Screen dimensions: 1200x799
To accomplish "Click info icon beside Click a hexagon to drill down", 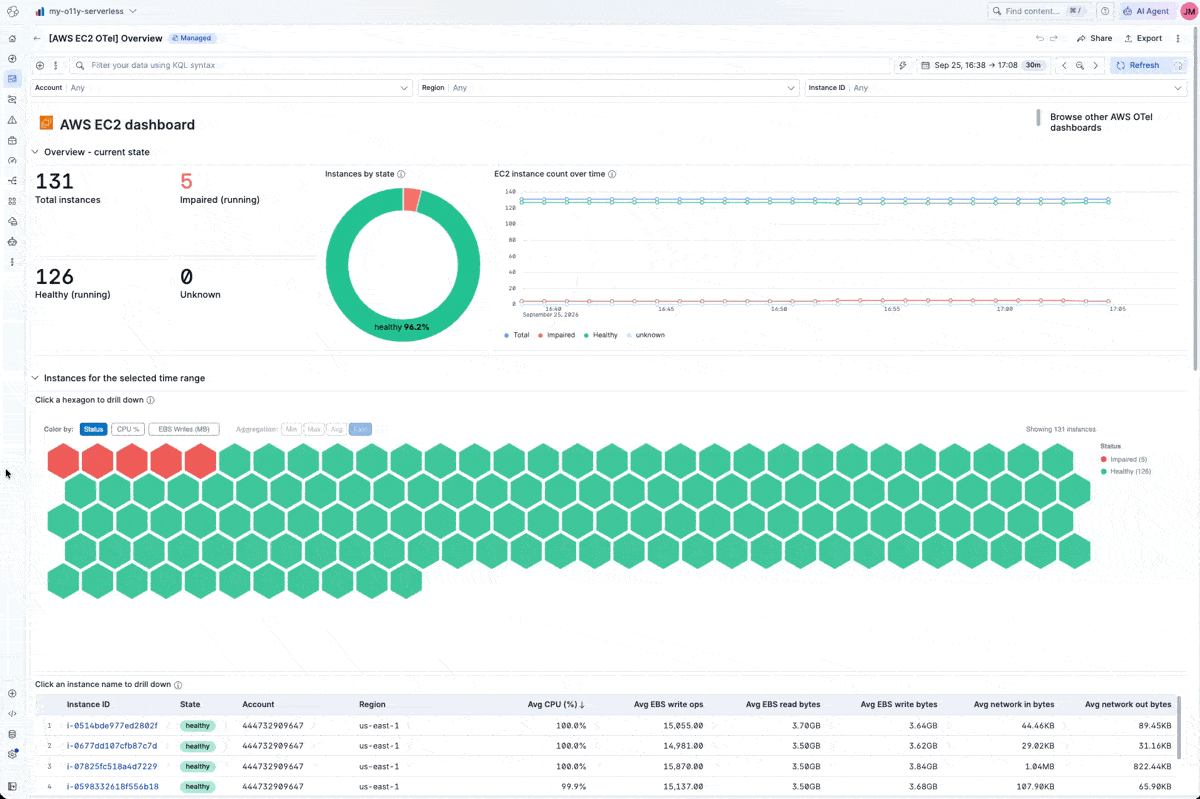I will 151,400.
